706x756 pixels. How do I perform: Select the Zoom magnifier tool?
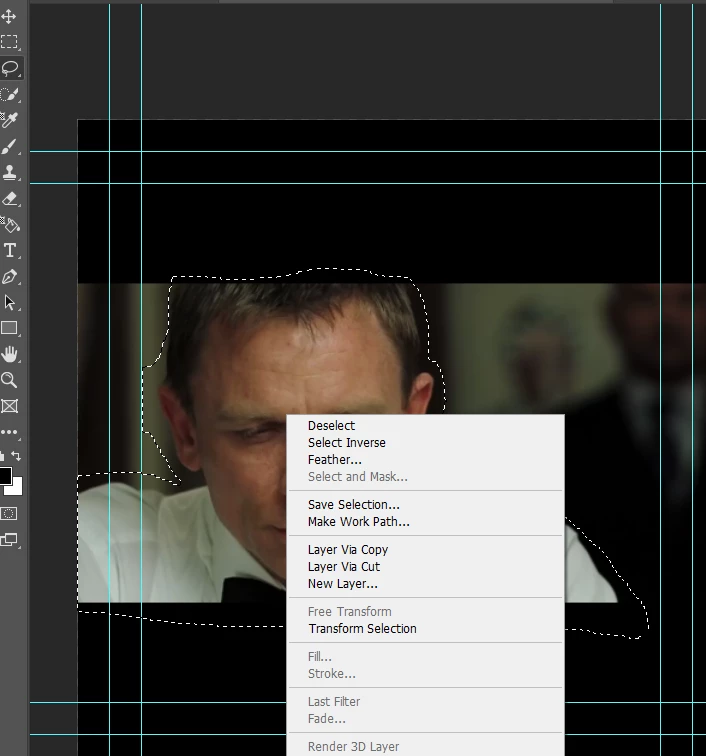(x=9, y=380)
